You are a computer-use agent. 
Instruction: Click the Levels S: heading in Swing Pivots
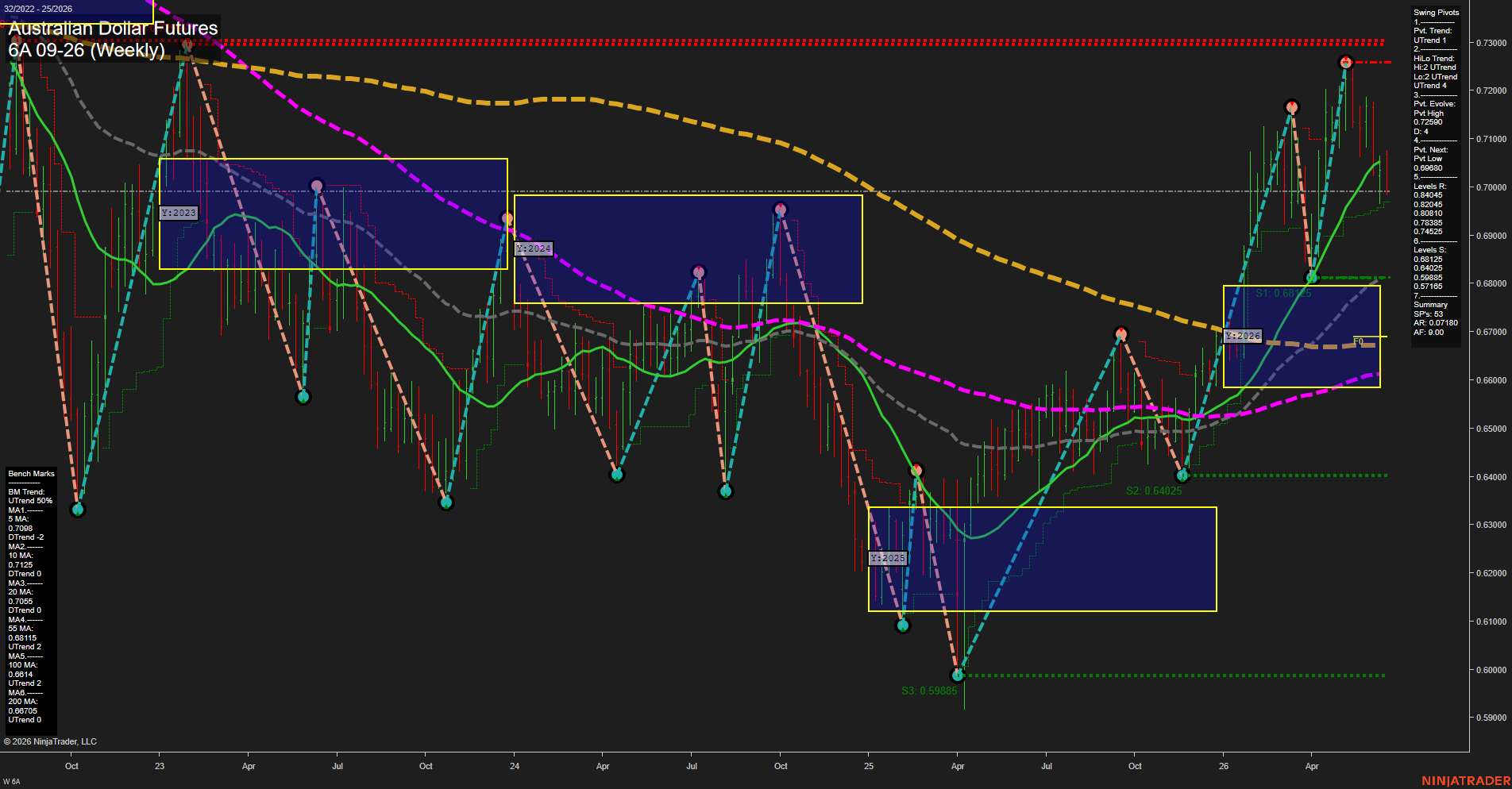tap(1430, 250)
